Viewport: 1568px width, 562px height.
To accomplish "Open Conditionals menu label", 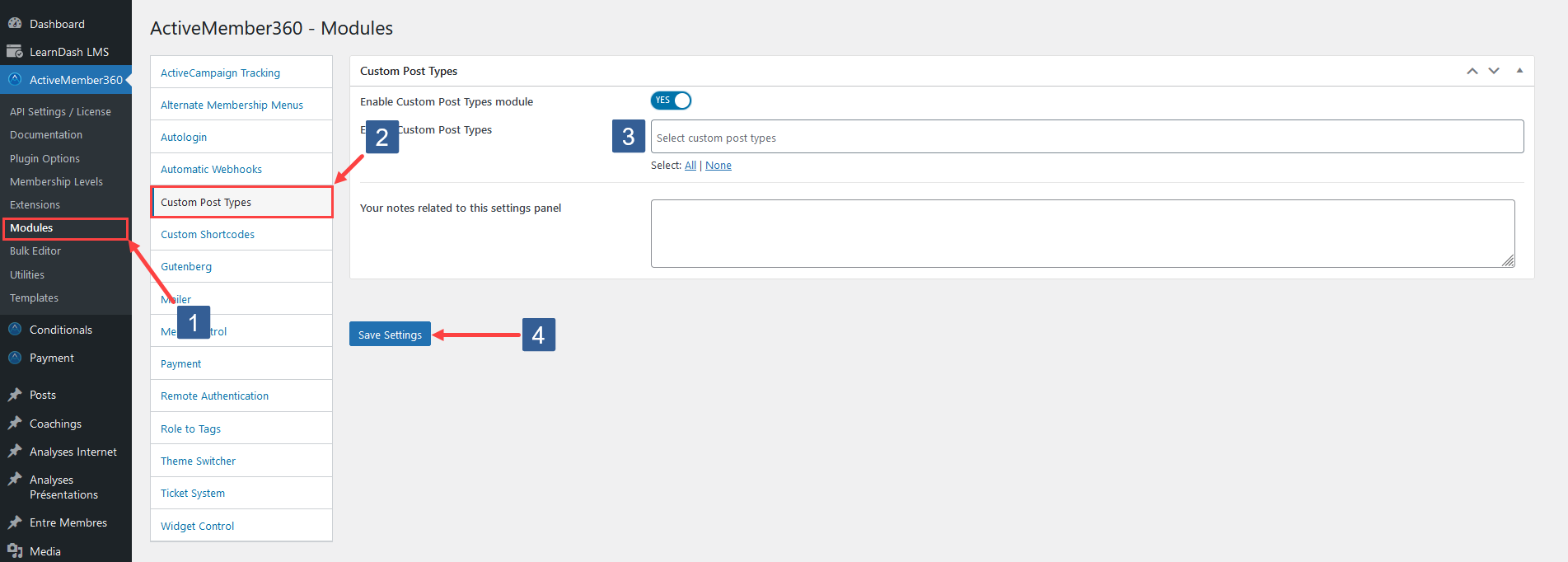I will click(61, 330).
